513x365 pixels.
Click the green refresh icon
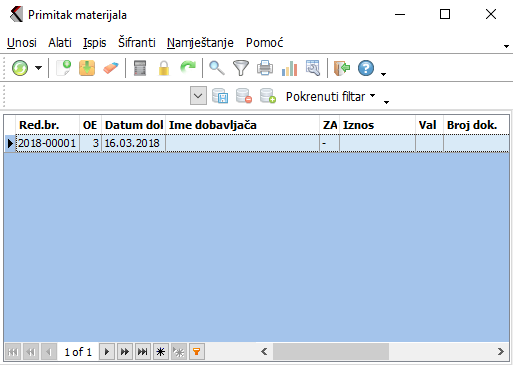20,68
